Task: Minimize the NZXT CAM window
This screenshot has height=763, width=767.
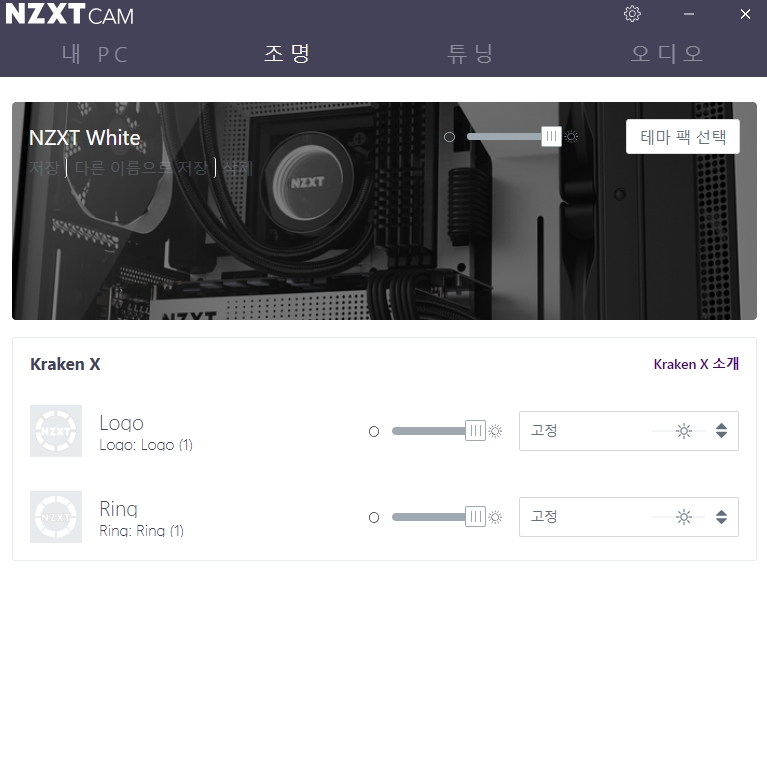Action: 689,14
